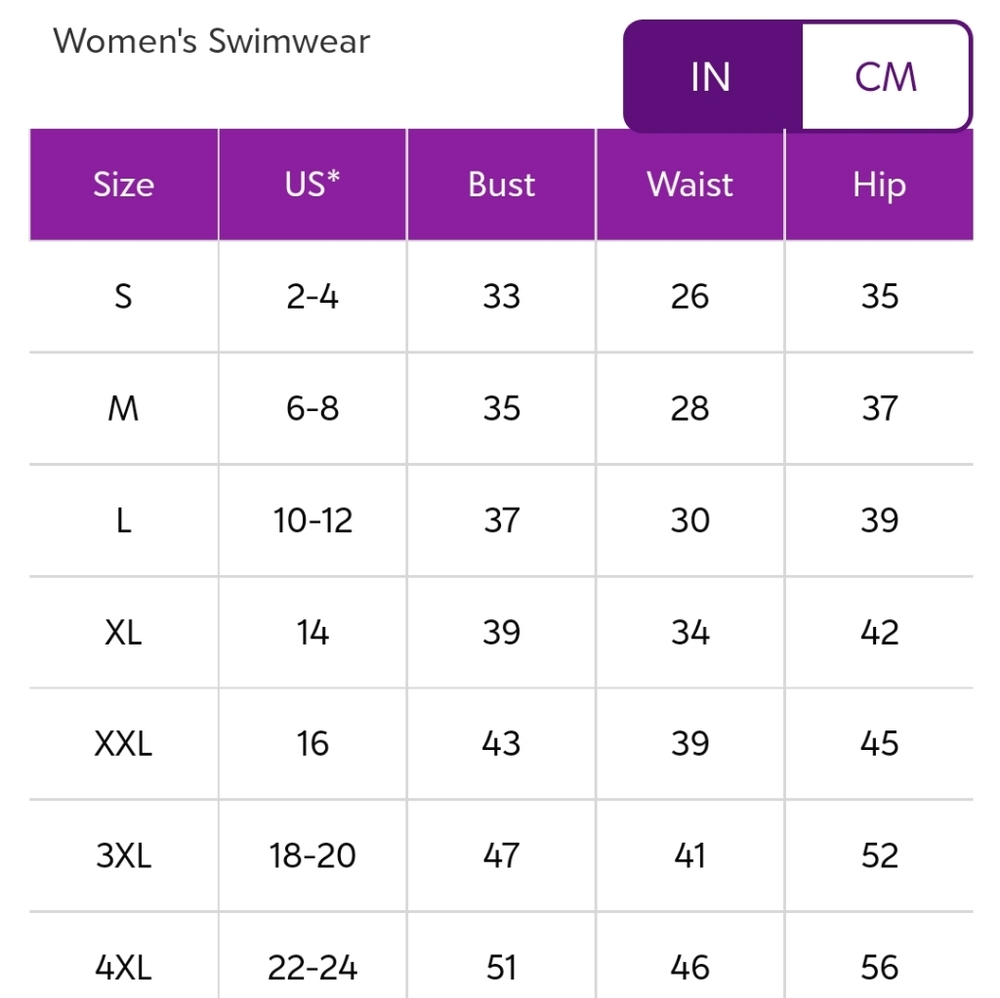This screenshot has height=998, width=1000.
Task: Click the 6-8 US size cell
Action: [312, 408]
